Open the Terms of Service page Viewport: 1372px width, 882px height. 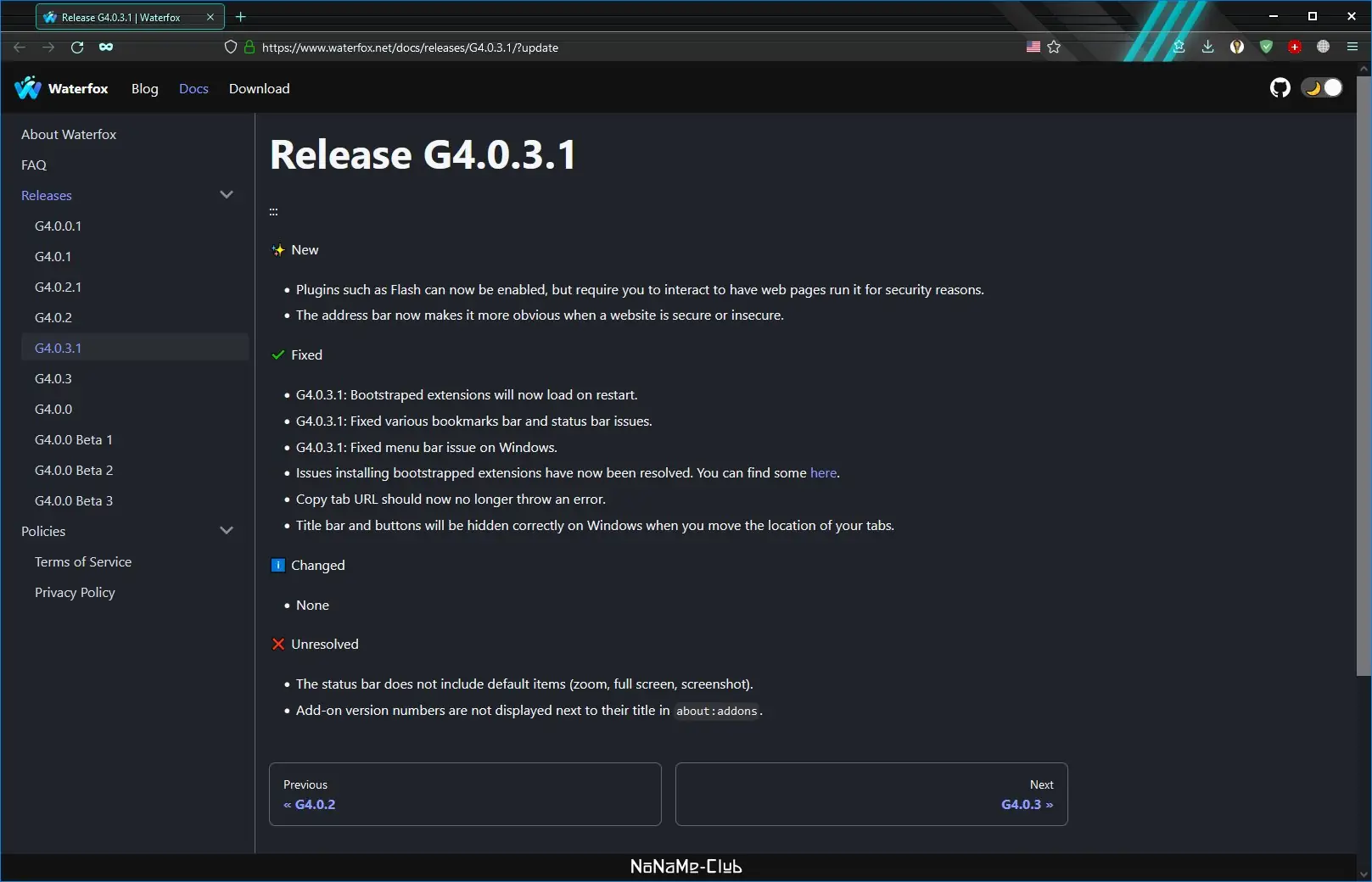coord(83,562)
